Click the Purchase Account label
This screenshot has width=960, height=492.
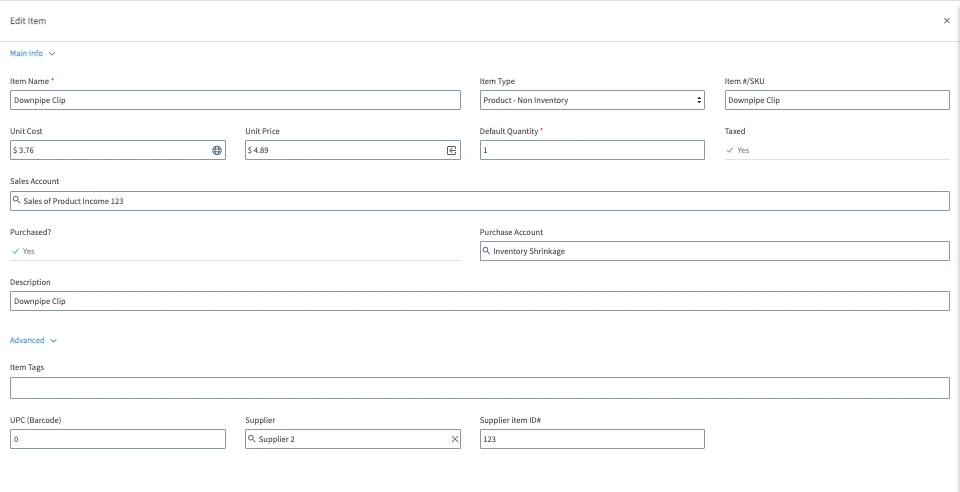(511, 233)
